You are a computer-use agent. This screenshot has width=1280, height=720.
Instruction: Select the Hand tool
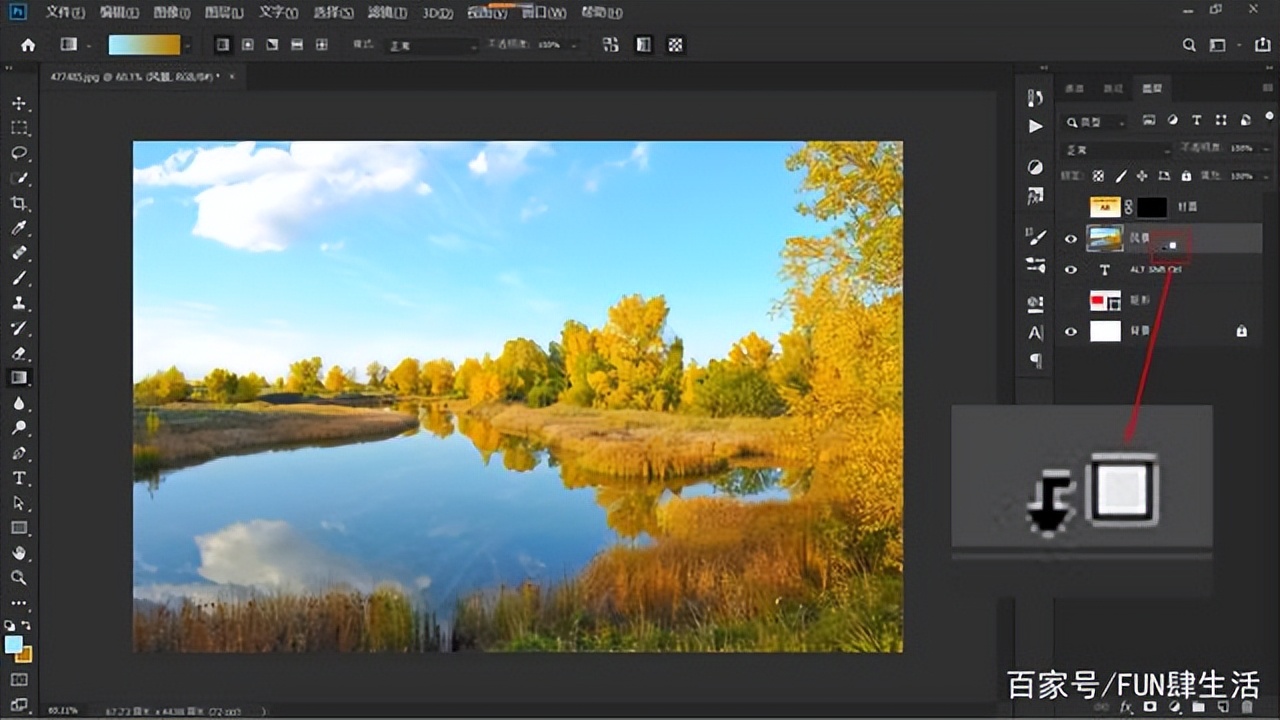[x=19, y=553]
